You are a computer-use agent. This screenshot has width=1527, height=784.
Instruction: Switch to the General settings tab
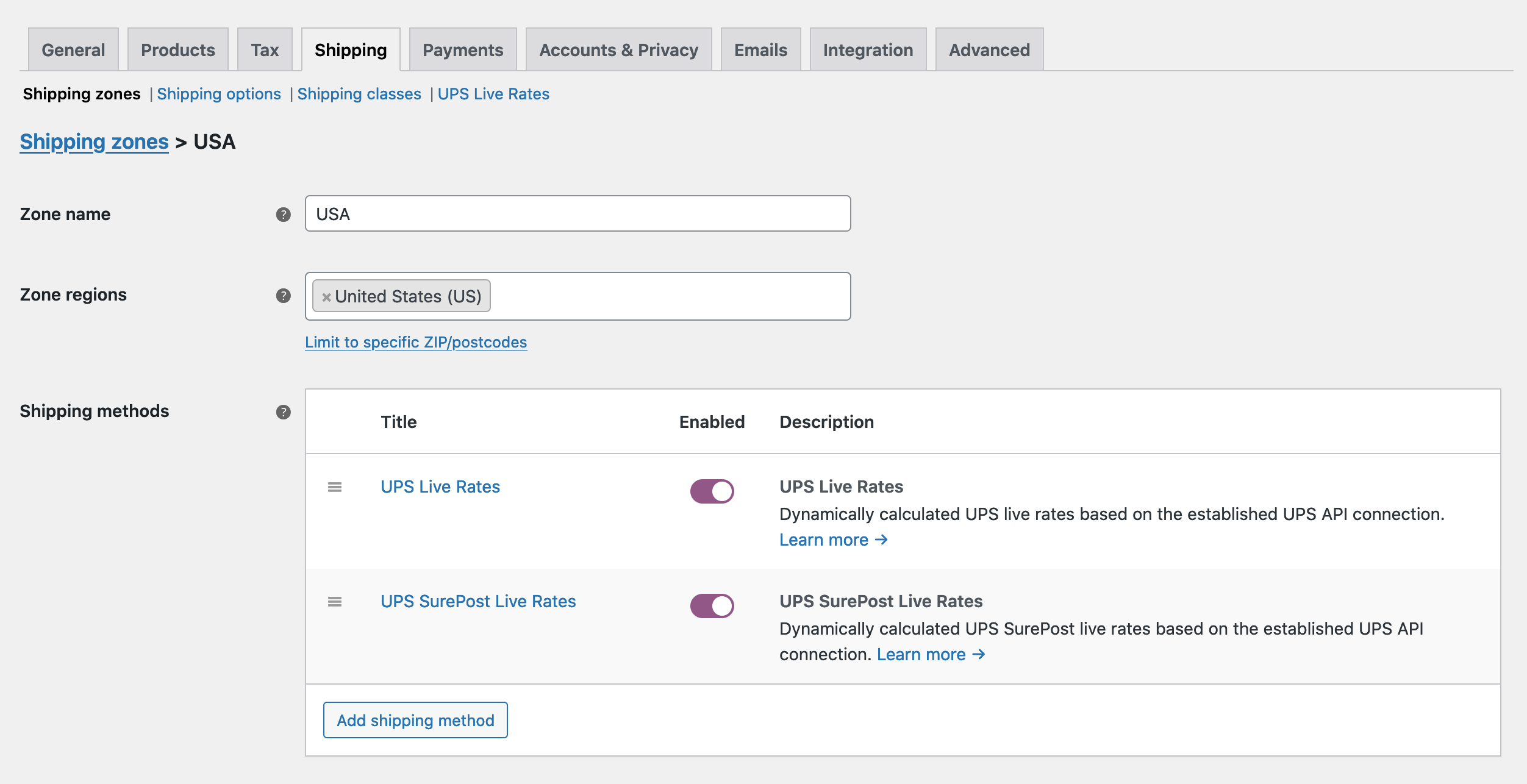pos(73,49)
